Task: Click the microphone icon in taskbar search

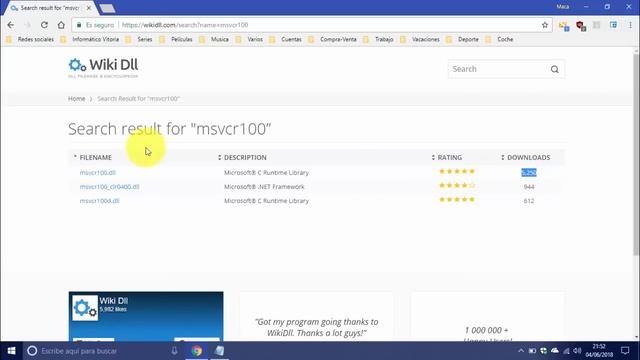Action: [x=174, y=351]
